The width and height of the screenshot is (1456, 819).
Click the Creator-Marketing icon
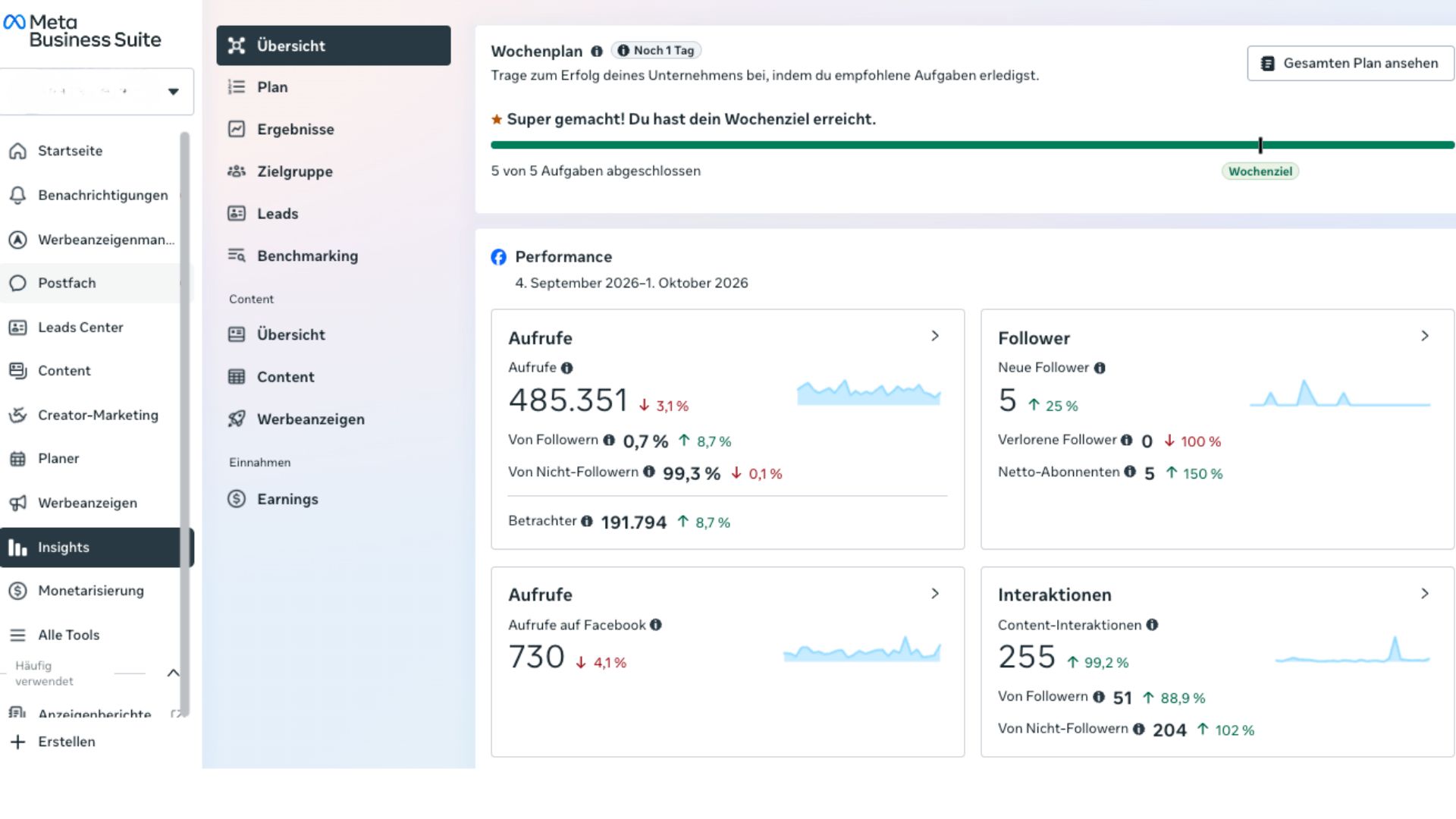17,415
